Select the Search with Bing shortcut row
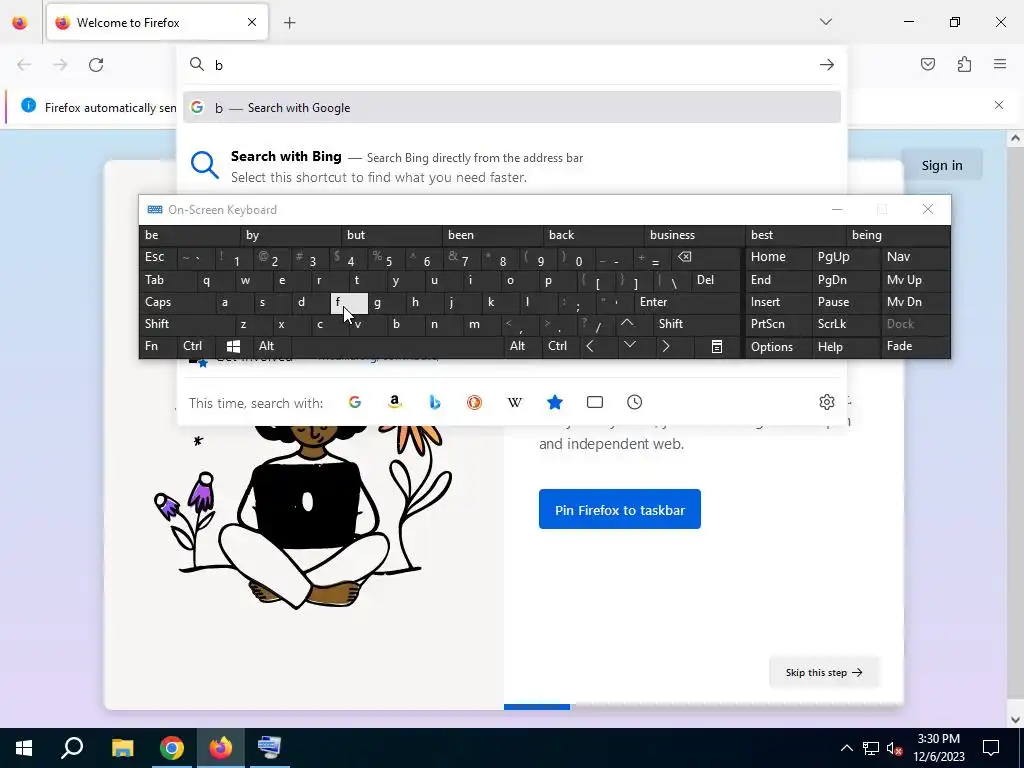This screenshot has height=768, width=1024. [511, 167]
